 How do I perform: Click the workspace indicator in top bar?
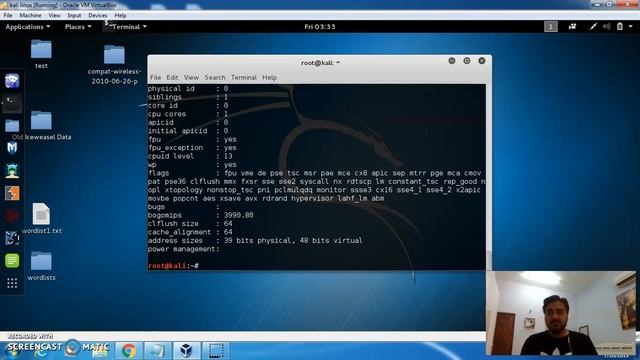tap(551, 27)
